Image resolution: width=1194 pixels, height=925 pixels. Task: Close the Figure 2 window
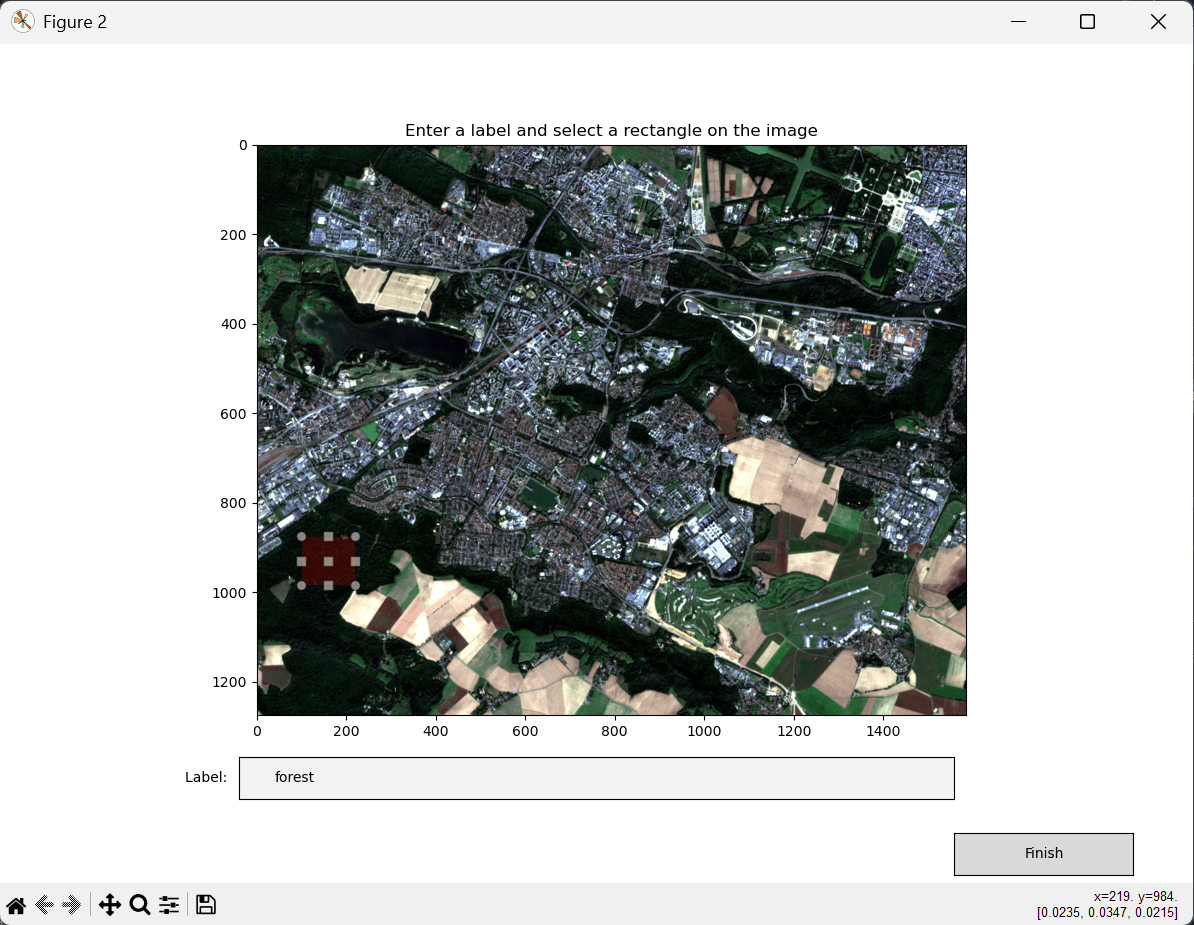[x=1158, y=22]
